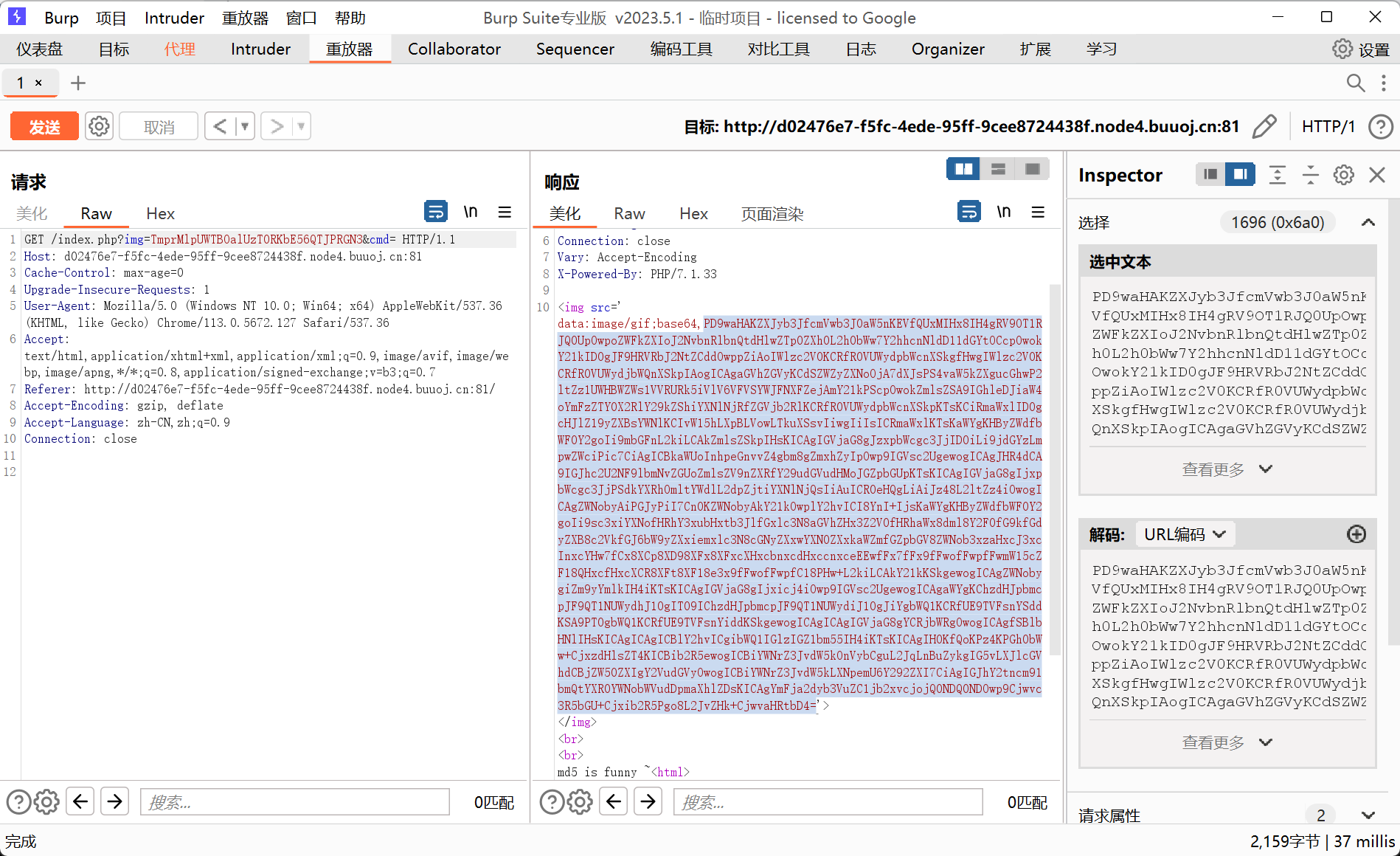Add another decoding step with plus icon
The width and height of the screenshot is (1400, 856).
(1356, 534)
